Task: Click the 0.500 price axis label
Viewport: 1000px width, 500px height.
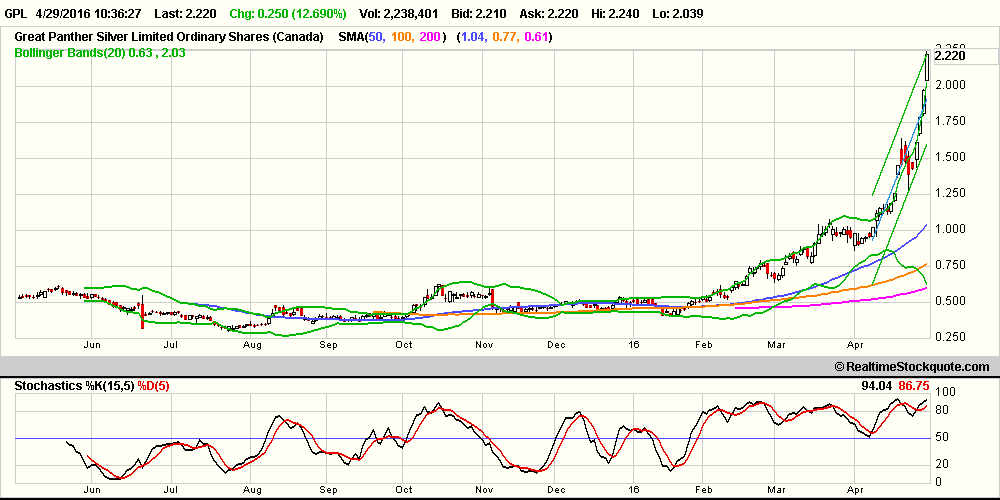Action: 949,301
